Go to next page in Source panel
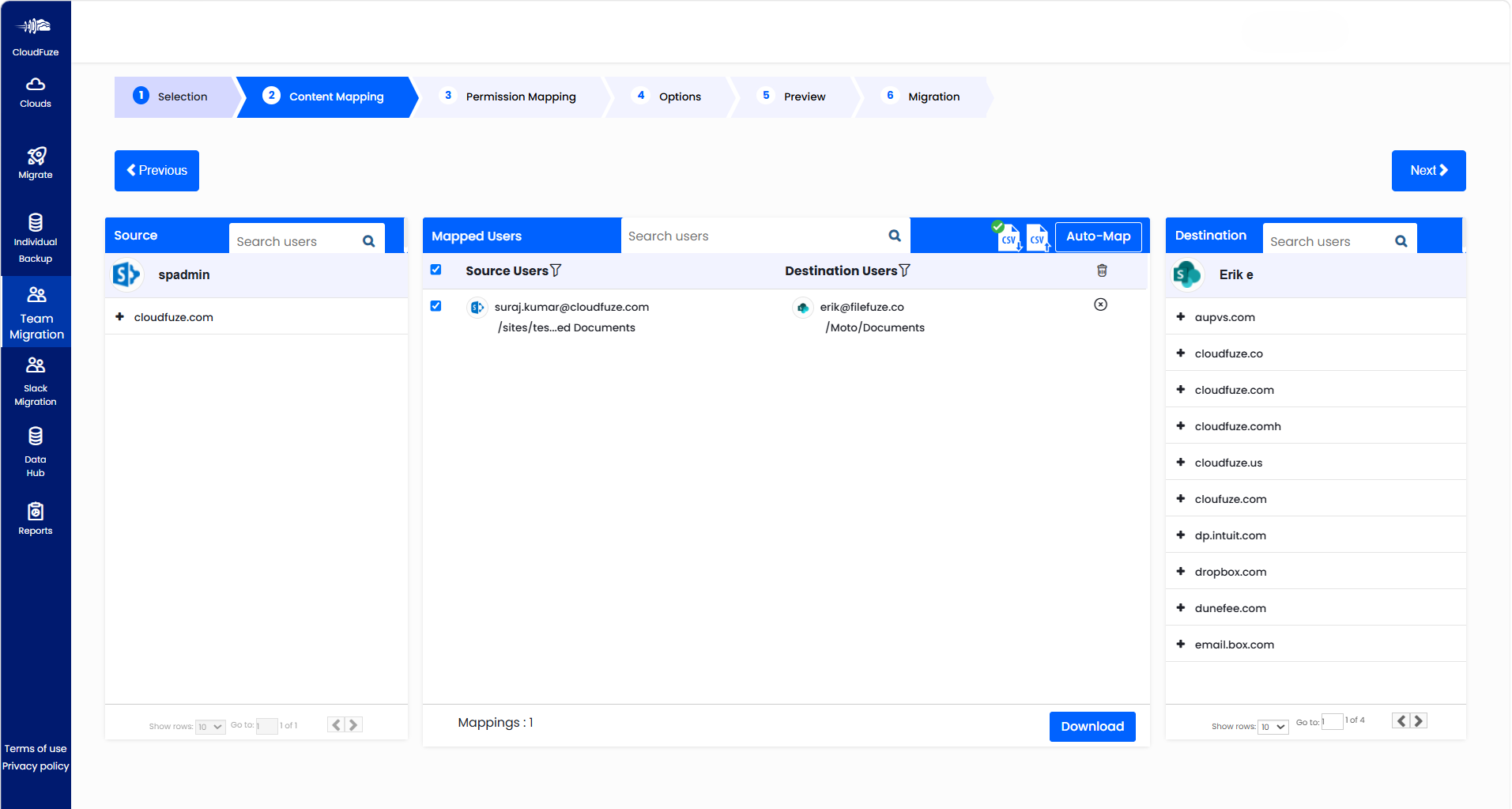 click(353, 725)
